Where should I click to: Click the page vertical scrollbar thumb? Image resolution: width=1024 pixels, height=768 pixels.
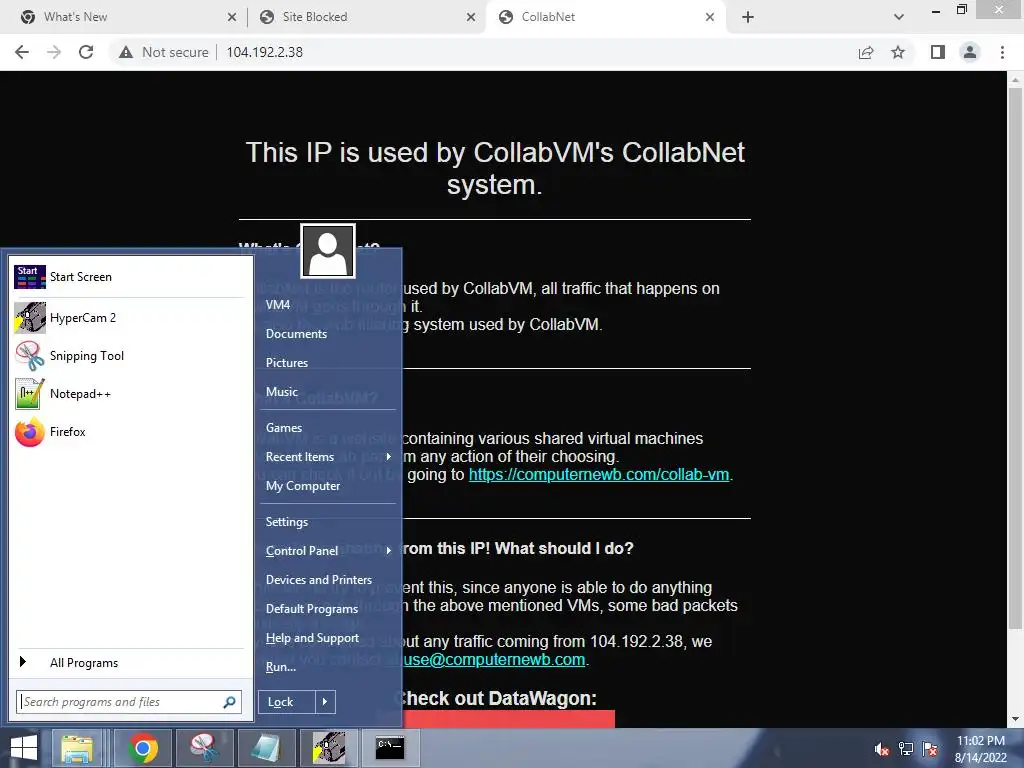pyautogui.click(x=1015, y=358)
